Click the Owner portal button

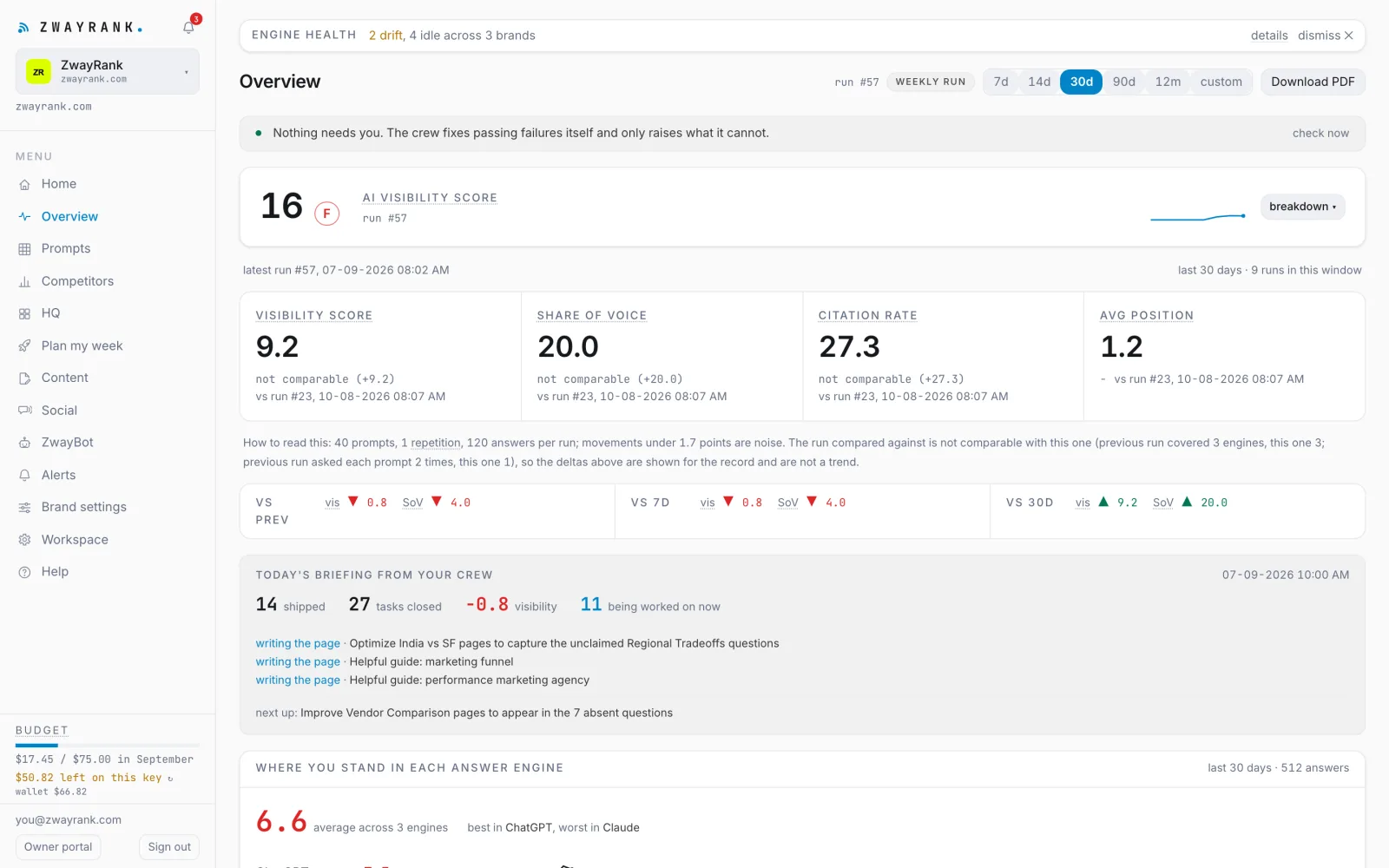pyautogui.click(x=58, y=847)
